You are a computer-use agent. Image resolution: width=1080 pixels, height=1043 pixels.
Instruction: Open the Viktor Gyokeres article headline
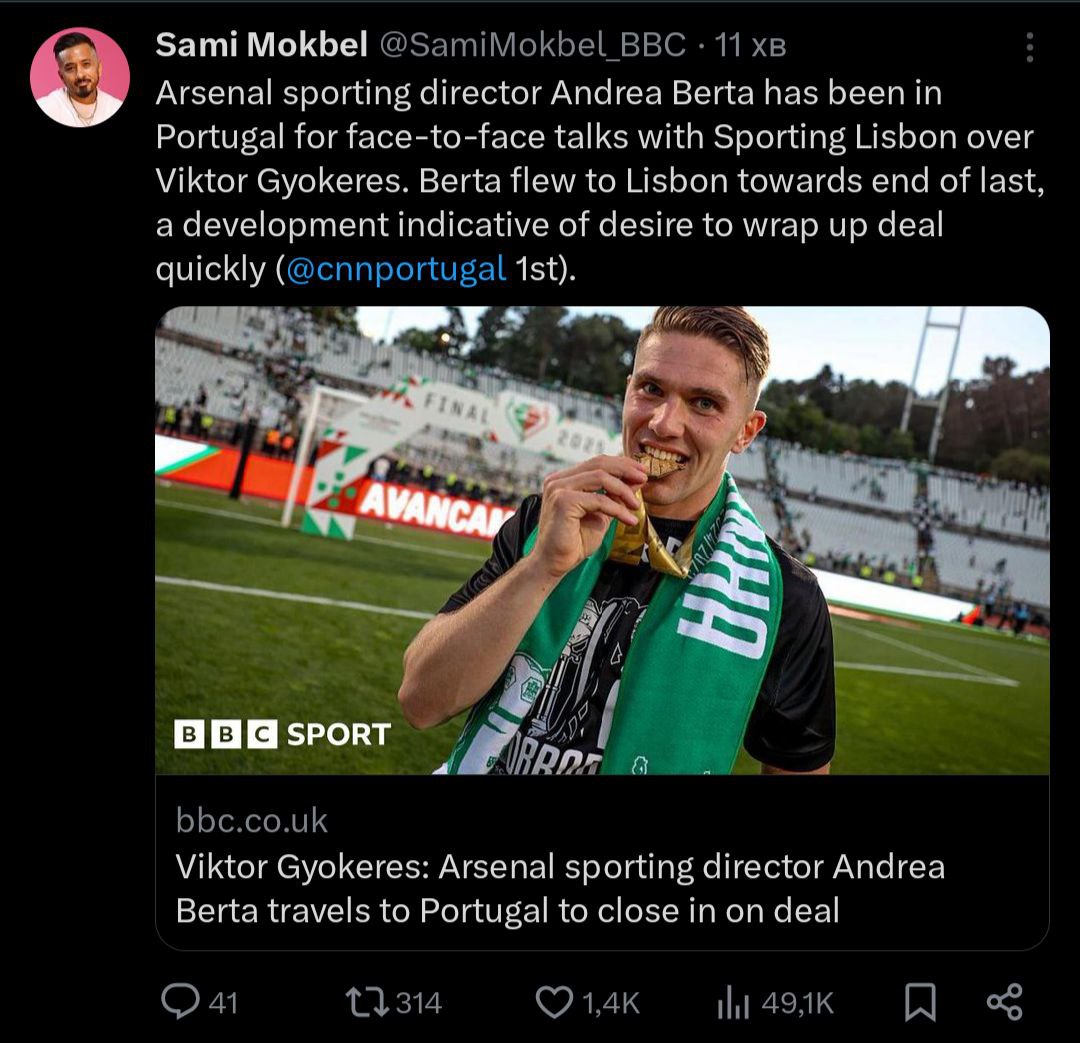[560, 888]
